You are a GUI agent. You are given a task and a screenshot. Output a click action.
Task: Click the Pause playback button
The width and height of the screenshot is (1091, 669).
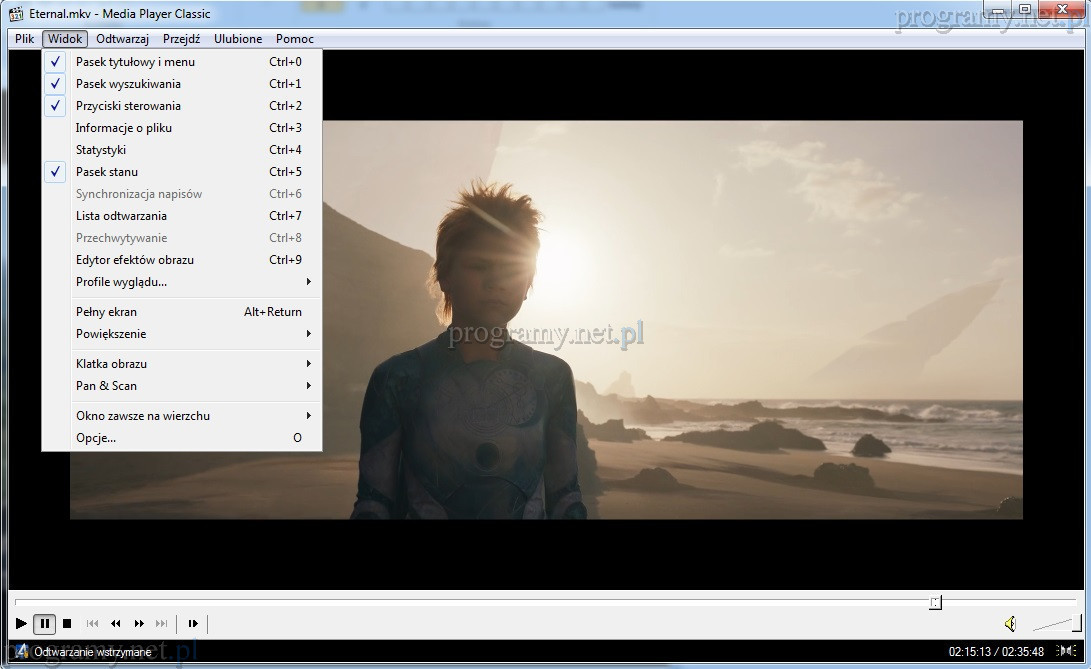[44, 624]
